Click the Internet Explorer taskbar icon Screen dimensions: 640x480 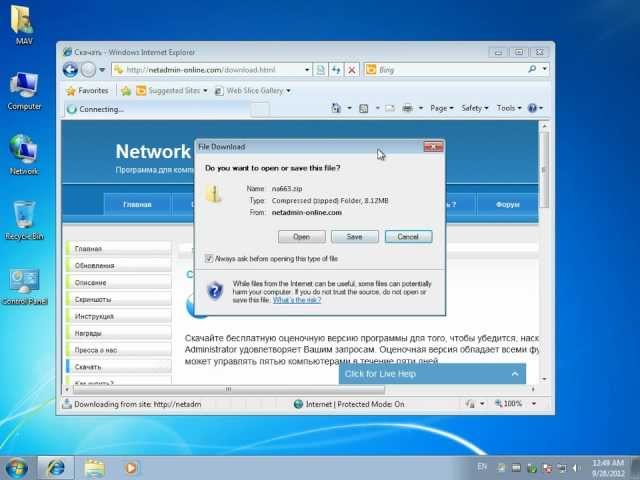click(x=56, y=468)
